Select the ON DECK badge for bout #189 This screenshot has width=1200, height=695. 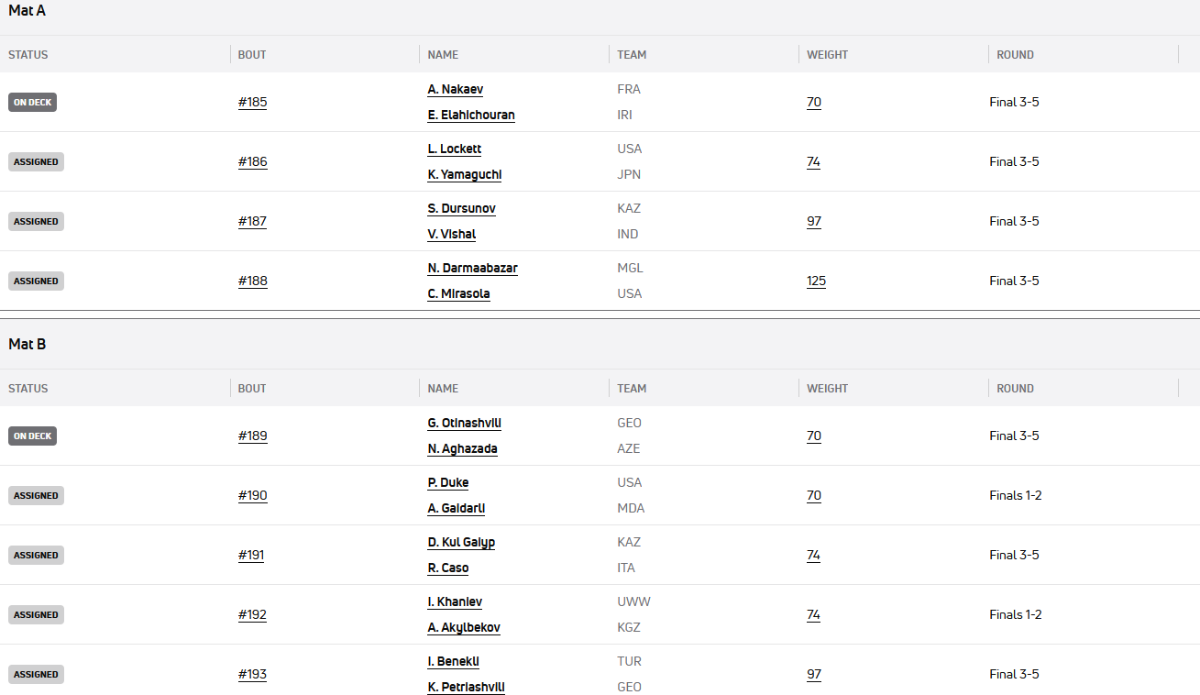tap(32, 436)
